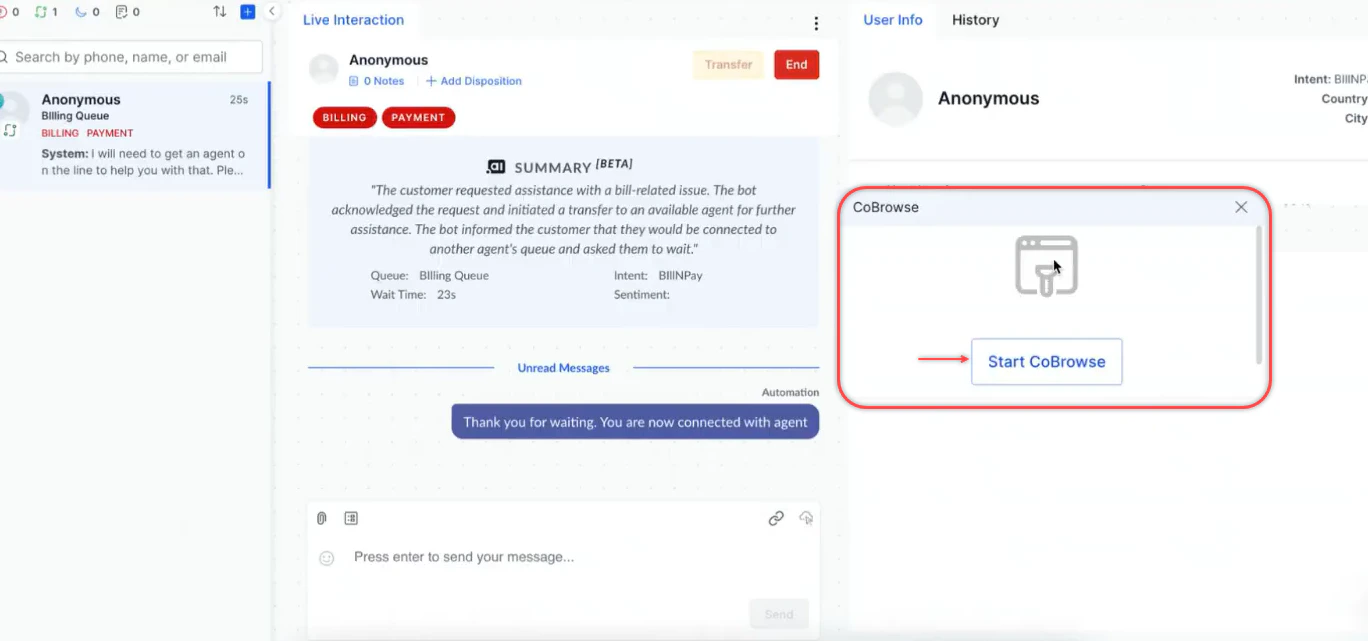
Task: Open the three-dot more options menu
Action: point(816,24)
